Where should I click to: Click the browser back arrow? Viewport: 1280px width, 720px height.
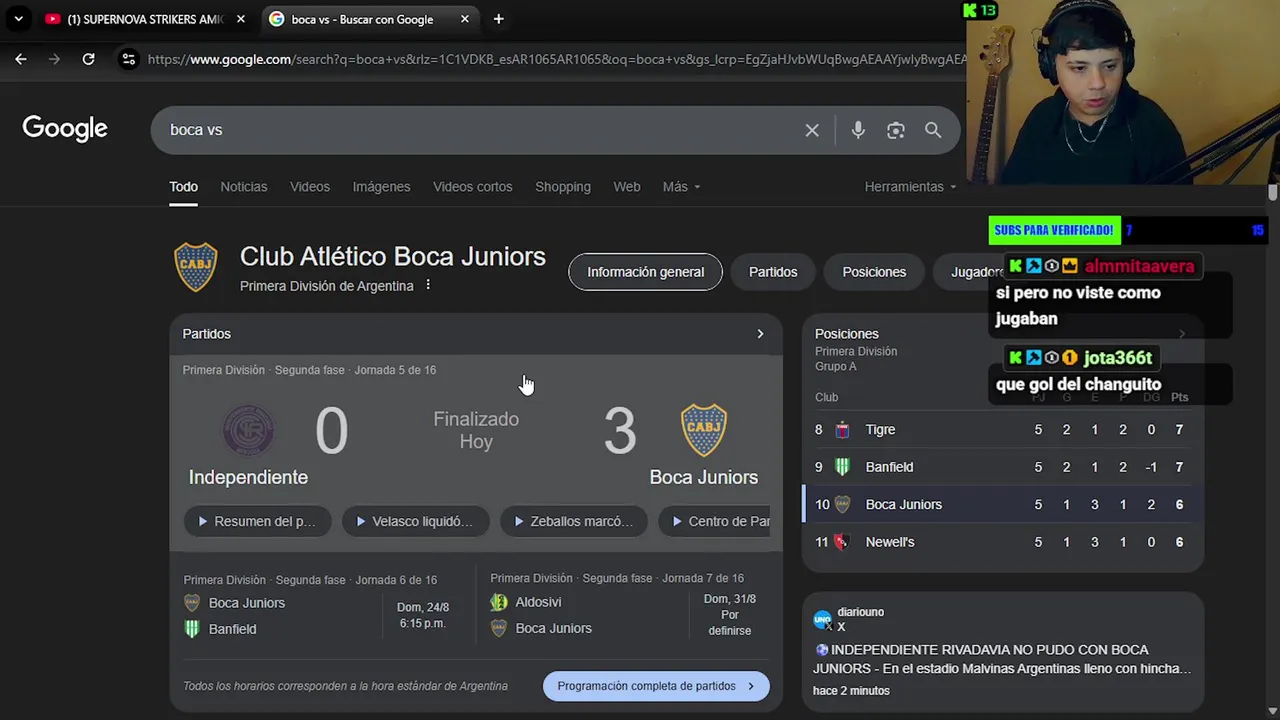20,59
